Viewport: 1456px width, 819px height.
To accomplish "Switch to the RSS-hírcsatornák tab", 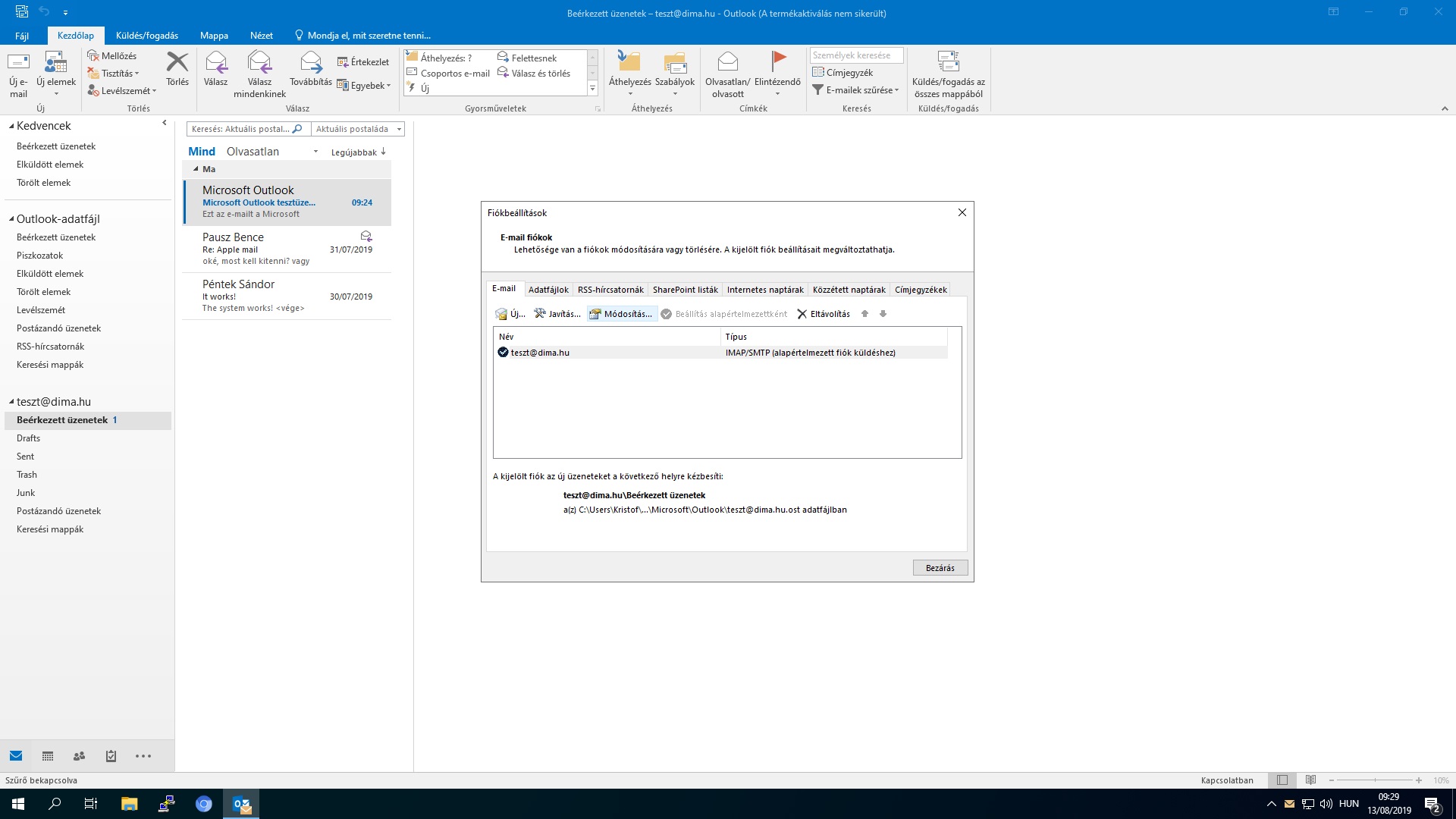I will coord(610,290).
